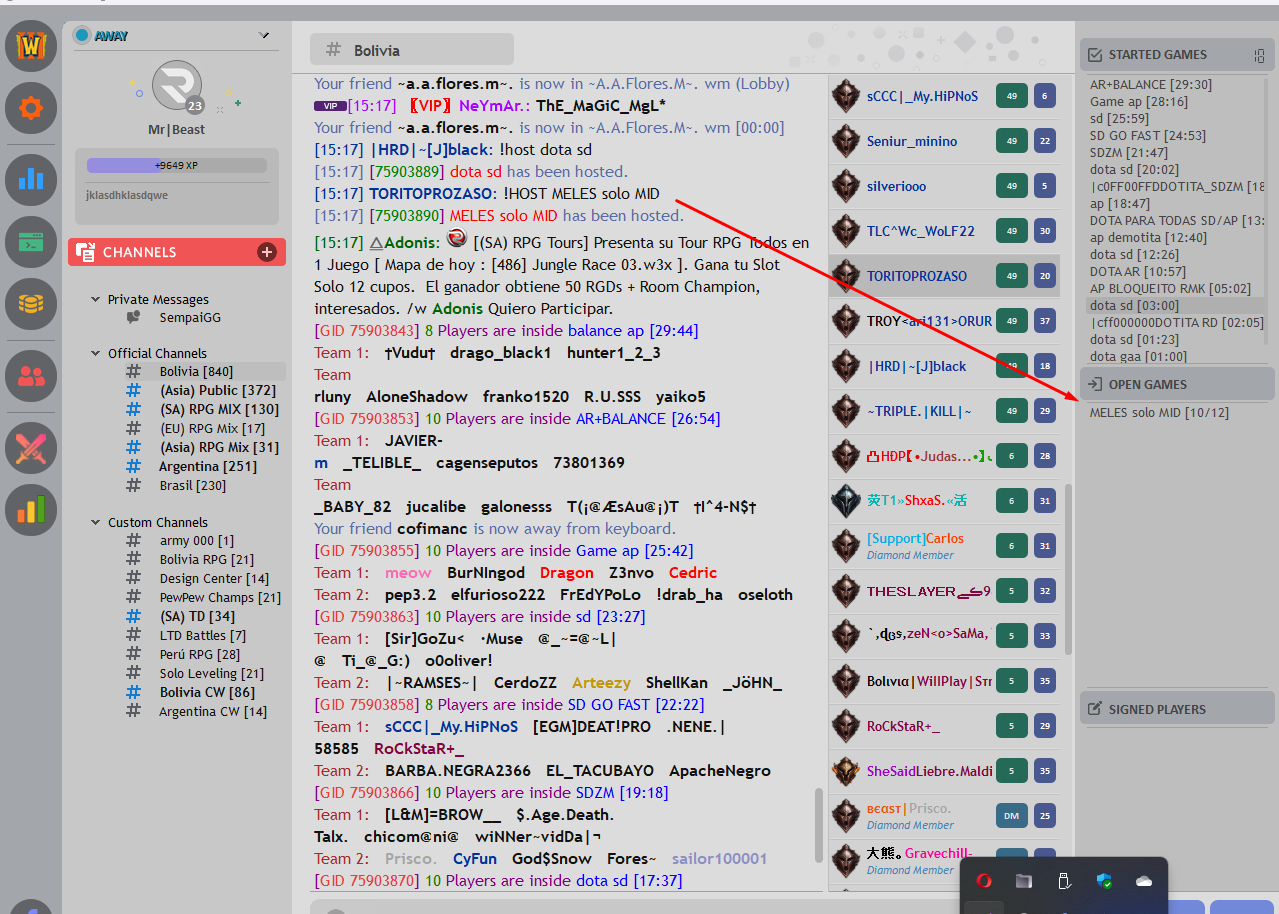Click TORITOPROZASO's avatar in the user list
This screenshot has width=1279, height=914.
pos(846,276)
